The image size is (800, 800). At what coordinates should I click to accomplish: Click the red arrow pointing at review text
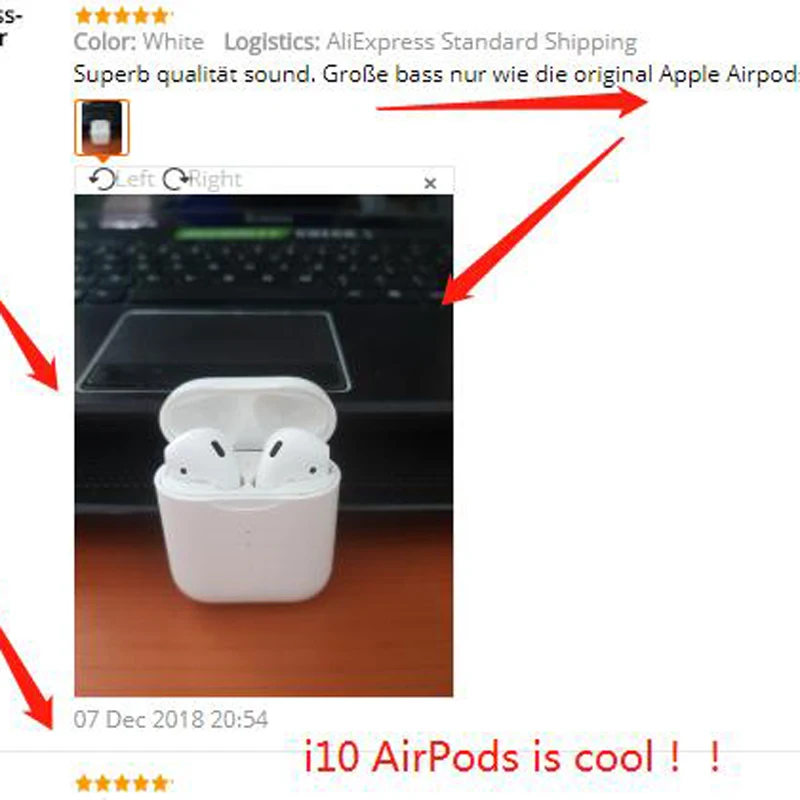pyautogui.click(x=512, y=103)
